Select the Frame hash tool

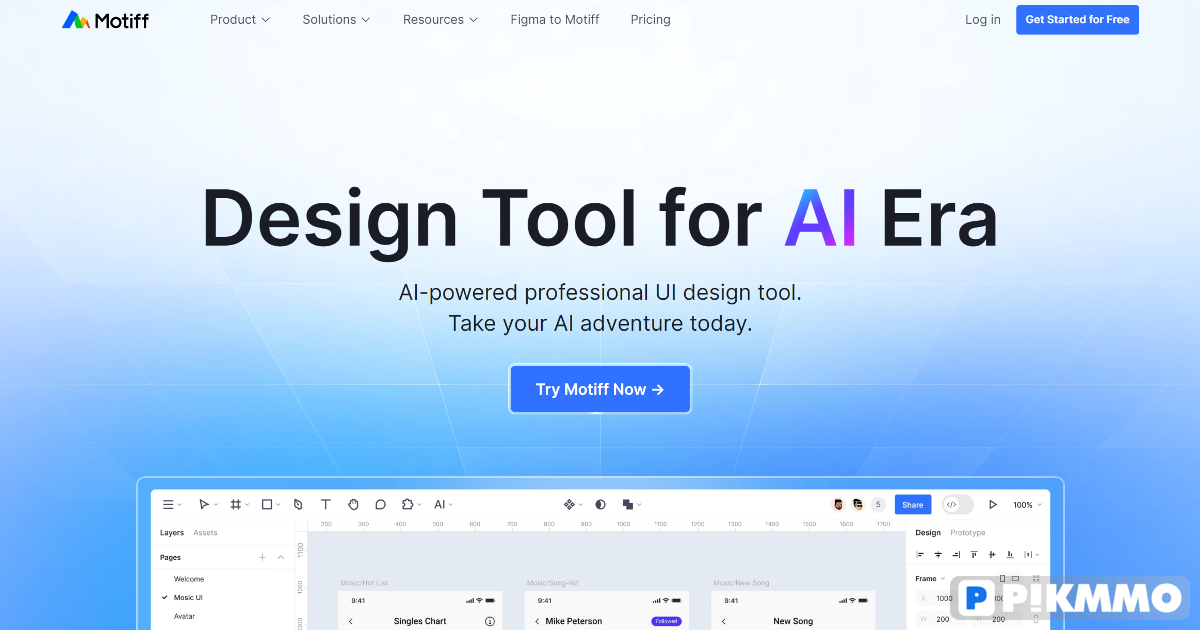point(236,505)
